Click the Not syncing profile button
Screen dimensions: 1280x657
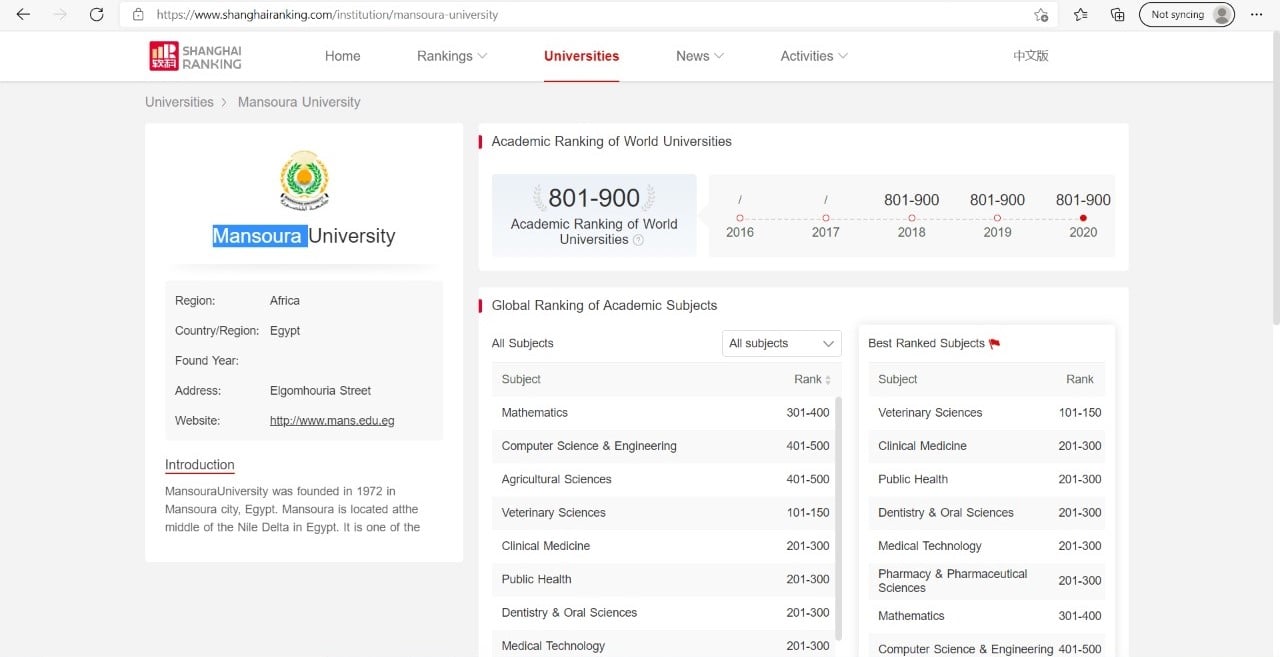point(1186,15)
